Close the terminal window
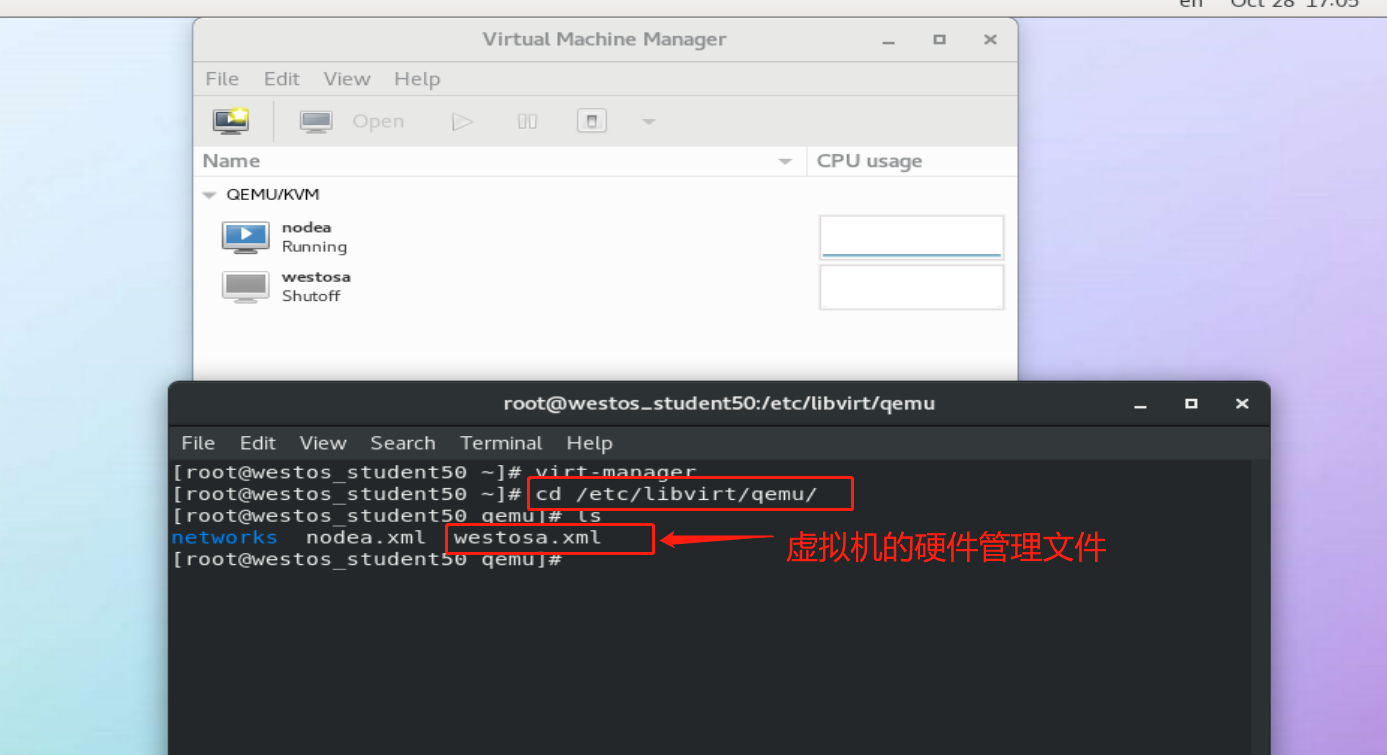This screenshot has height=755, width=1387. pos(1242,404)
